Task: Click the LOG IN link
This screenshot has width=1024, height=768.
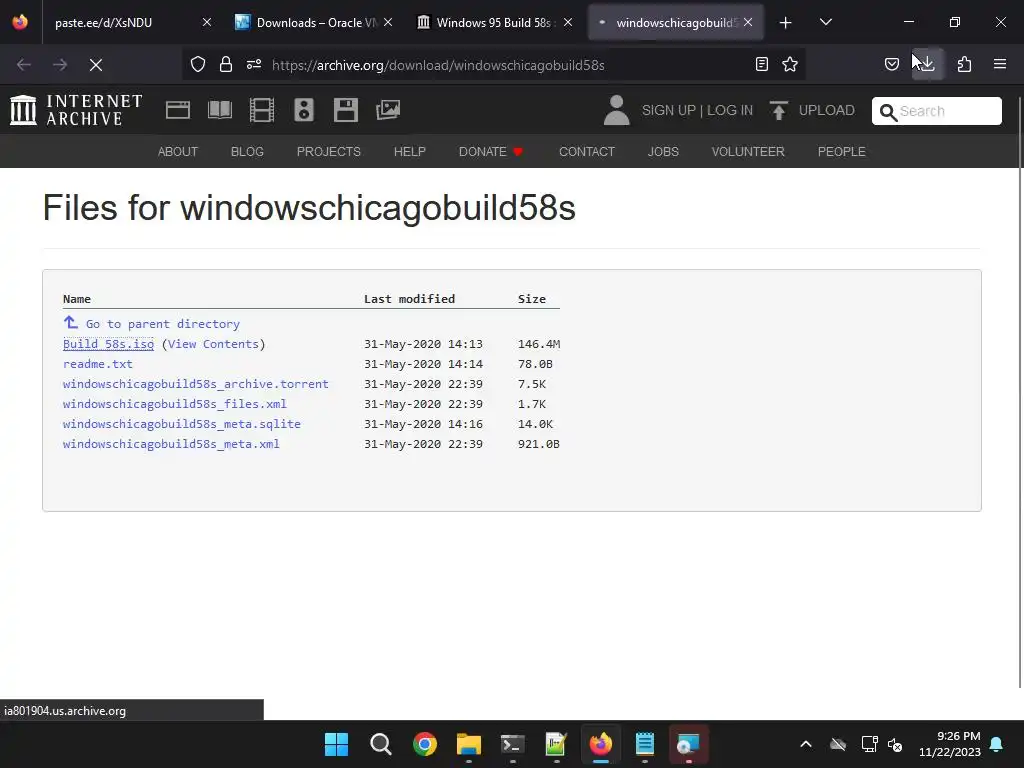Action: click(x=729, y=110)
